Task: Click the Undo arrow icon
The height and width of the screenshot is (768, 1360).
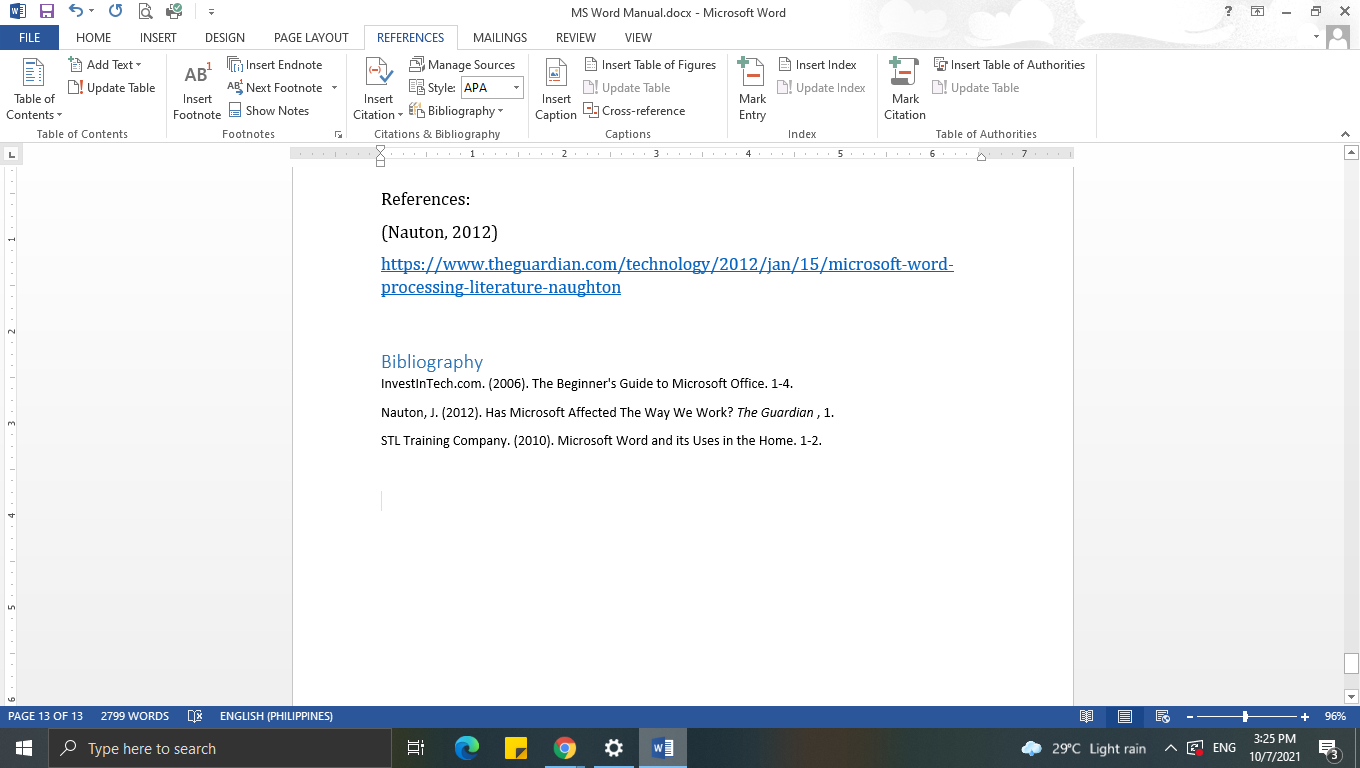Action: pyautogui.click(x=76, y=12)
